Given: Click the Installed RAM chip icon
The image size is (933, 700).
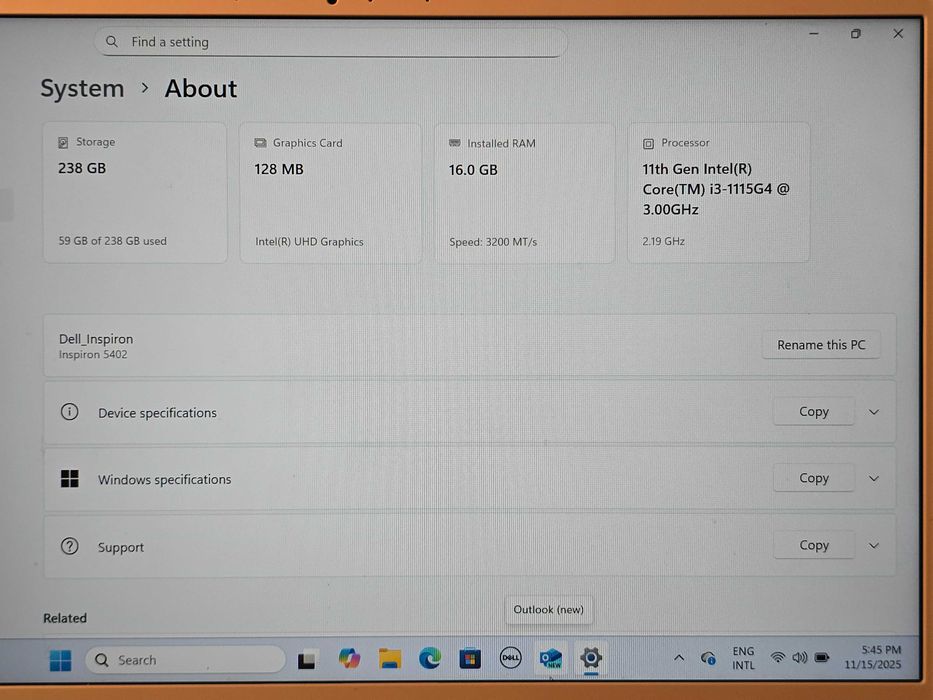Looking at the screenshot, I should click(x=455, y=143).
